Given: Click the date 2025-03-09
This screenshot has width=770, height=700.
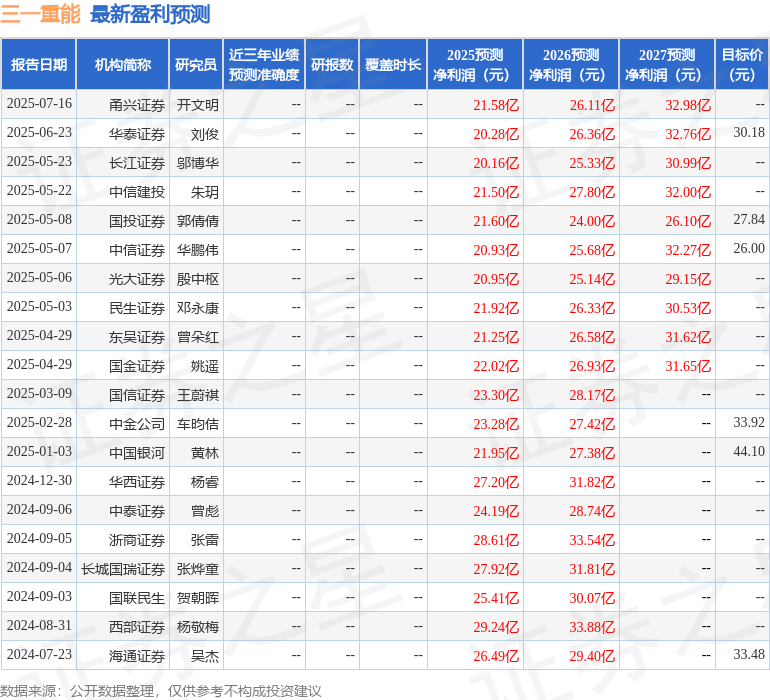Looking at the screenshot, I should 39,393.
